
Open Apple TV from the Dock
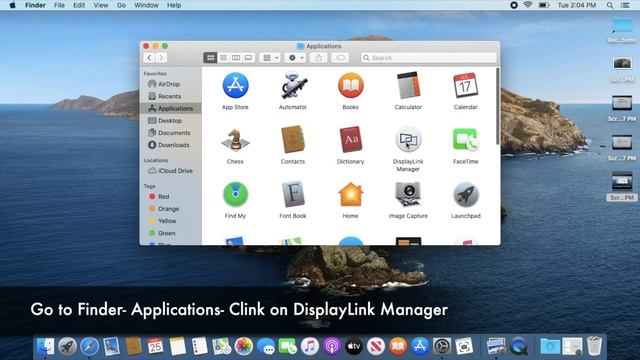click(x=354, y=347)
